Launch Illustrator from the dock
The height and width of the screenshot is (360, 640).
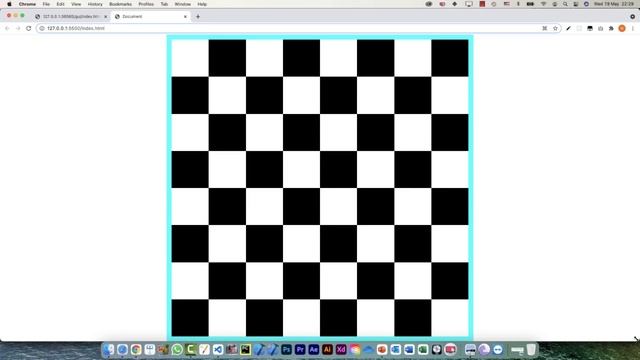point(327,350)
